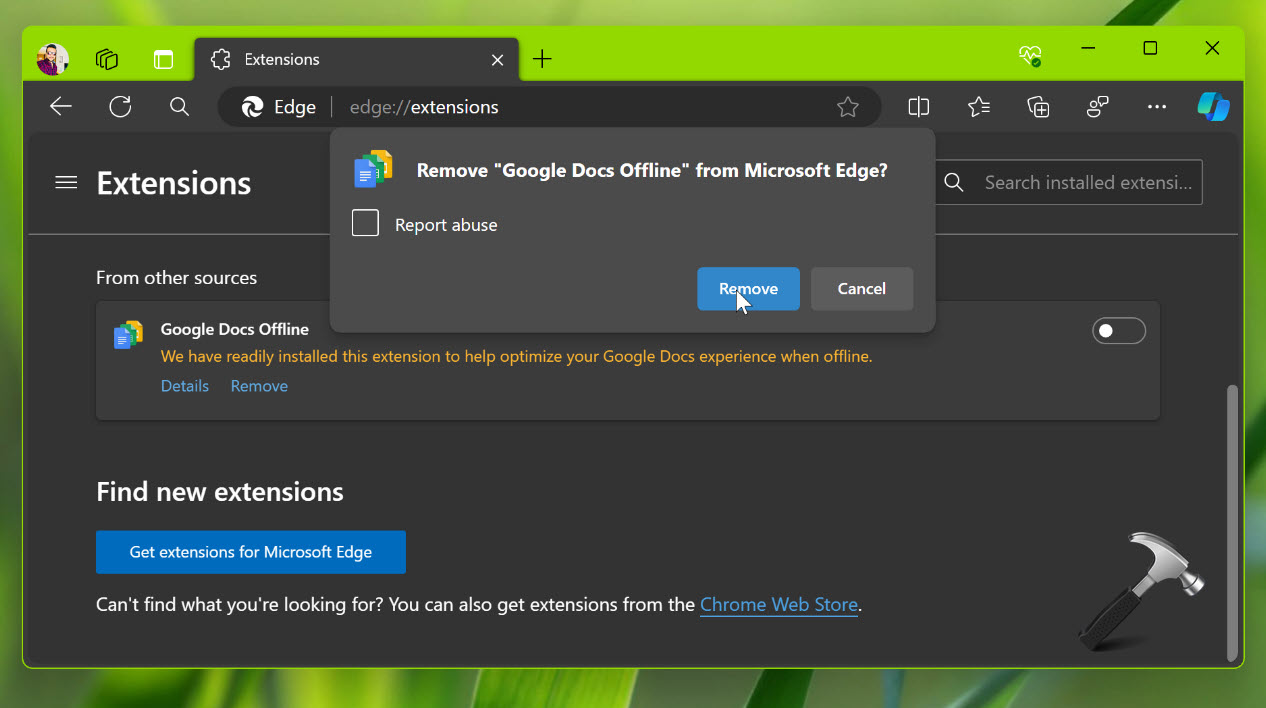This screenshot has height=708, width=1266.
Task: Open the Browser essentials heart icon
Action: pos(1030,56)
